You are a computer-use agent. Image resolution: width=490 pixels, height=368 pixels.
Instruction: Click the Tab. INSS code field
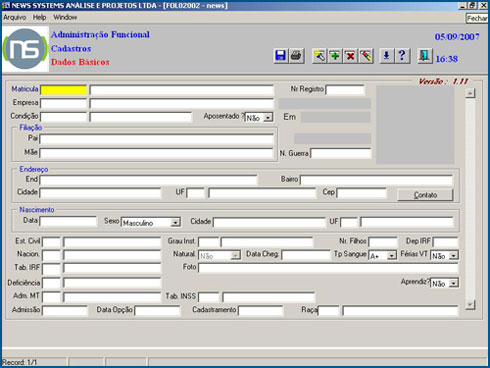coord(209,297)
